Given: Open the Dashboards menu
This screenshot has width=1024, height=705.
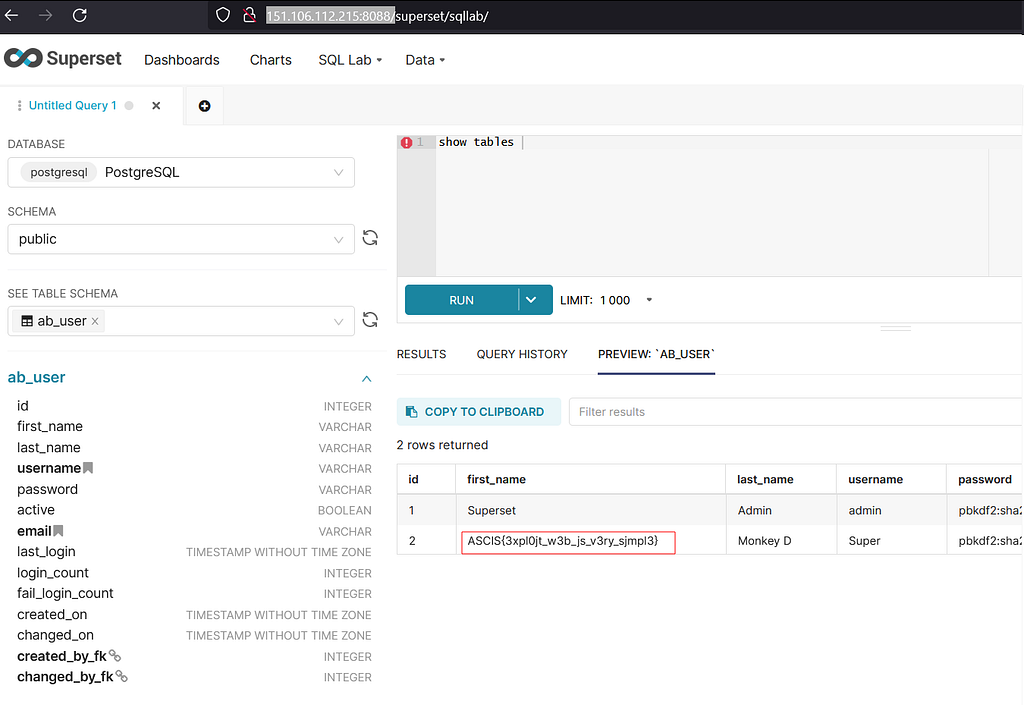Looking at the screenshot, I should (x=182, y=60).
